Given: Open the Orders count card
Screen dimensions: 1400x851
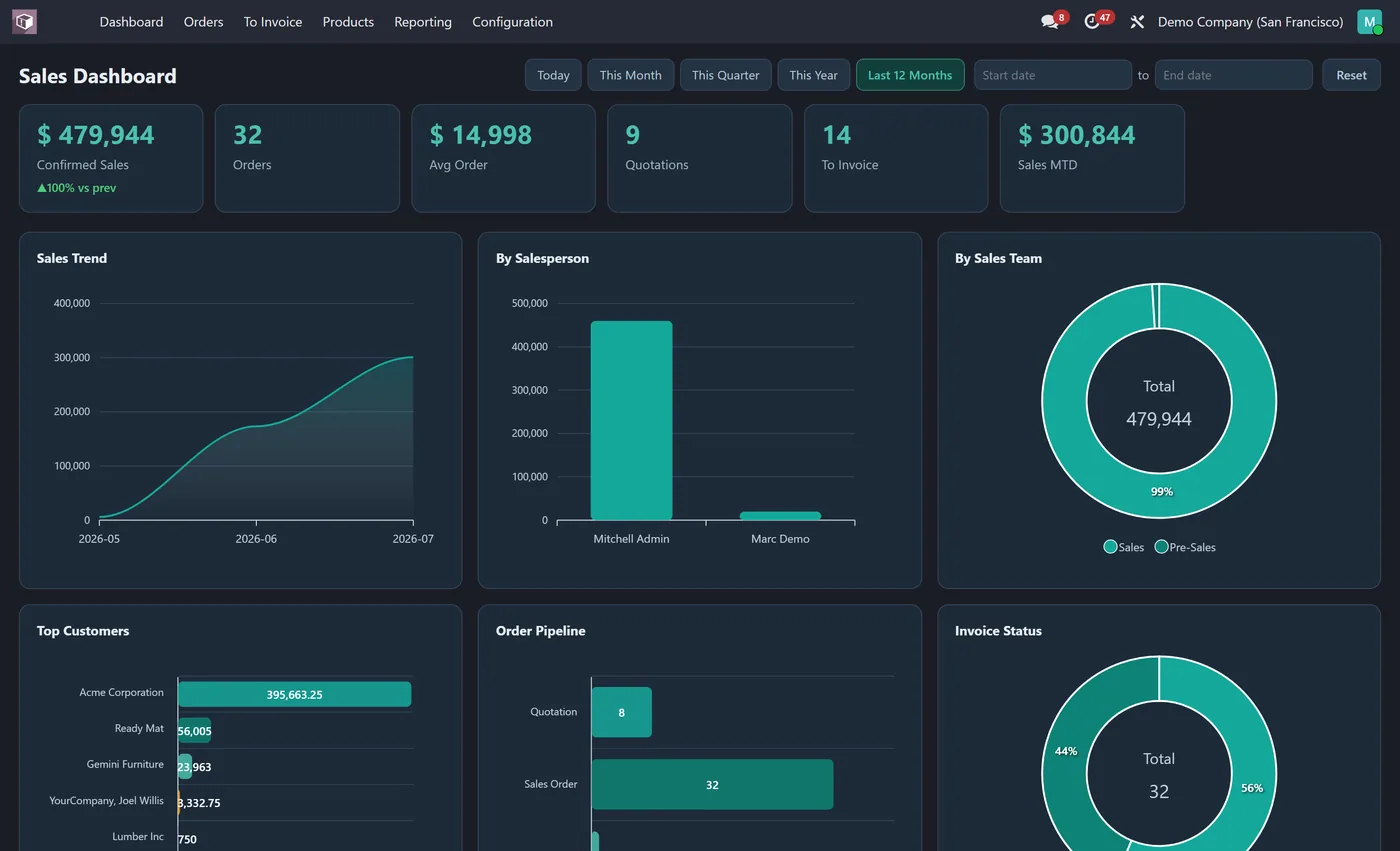Looking at the screenshot, I should pos(307,158).
